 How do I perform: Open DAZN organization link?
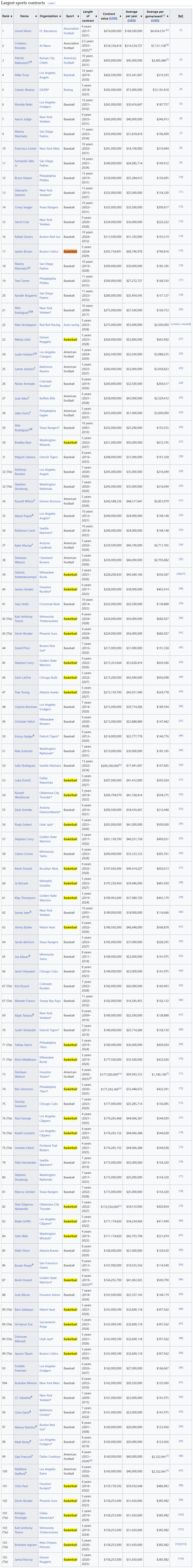44,89
